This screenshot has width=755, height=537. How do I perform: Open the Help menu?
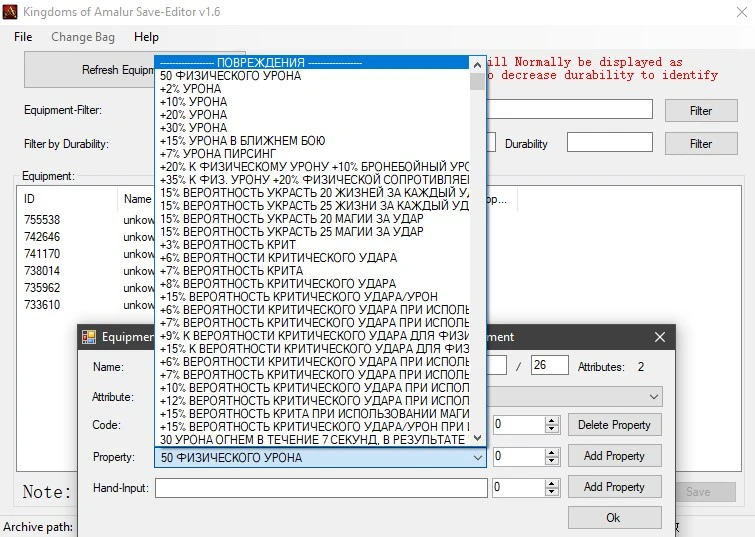[146, 37]
